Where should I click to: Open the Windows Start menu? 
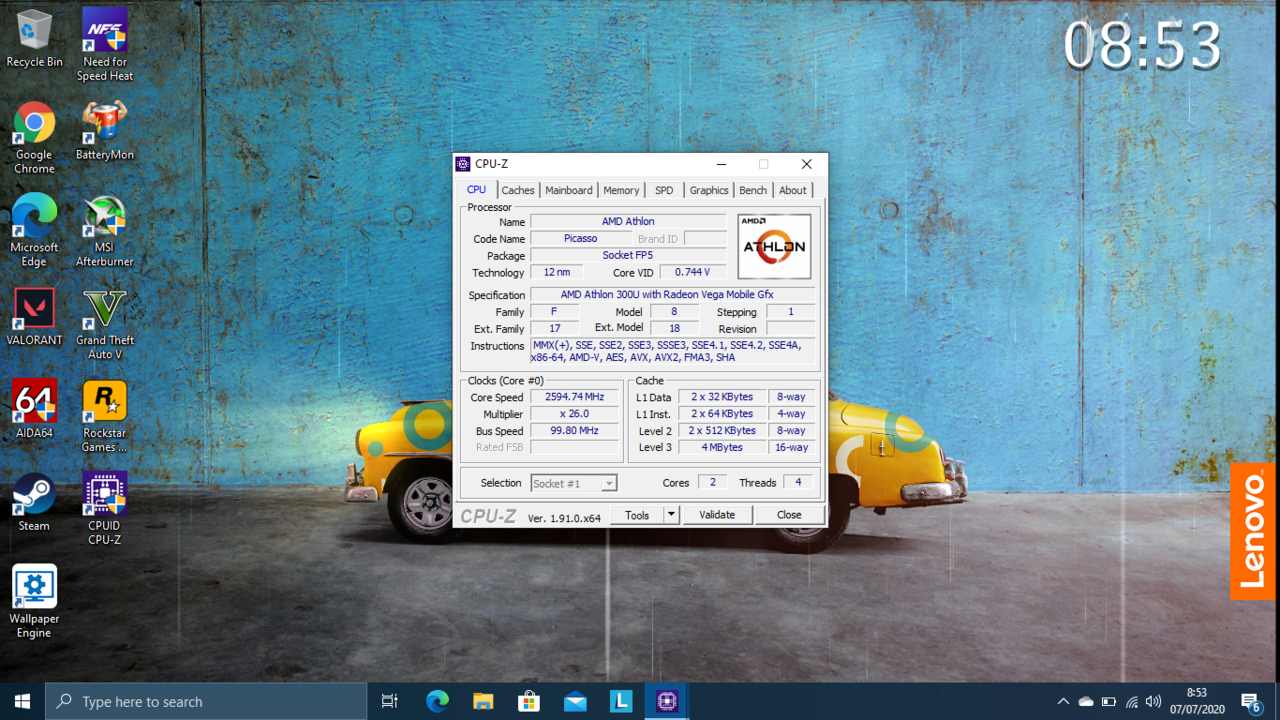coord(23,701)
